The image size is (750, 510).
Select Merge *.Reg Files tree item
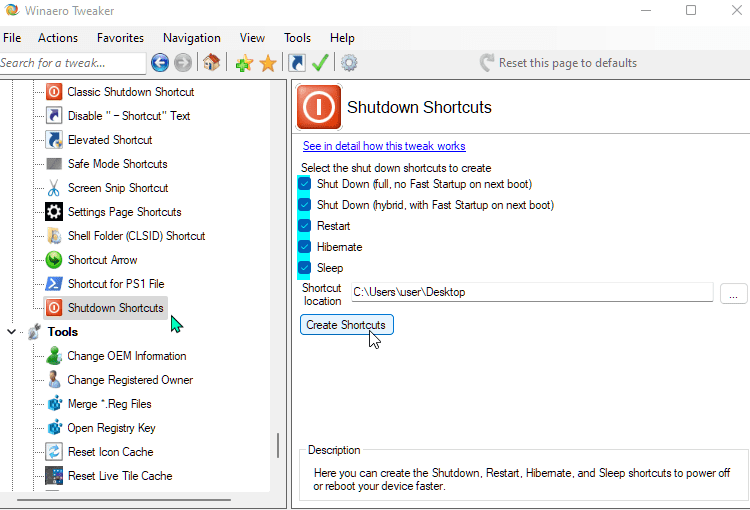[x=110, y=404]
